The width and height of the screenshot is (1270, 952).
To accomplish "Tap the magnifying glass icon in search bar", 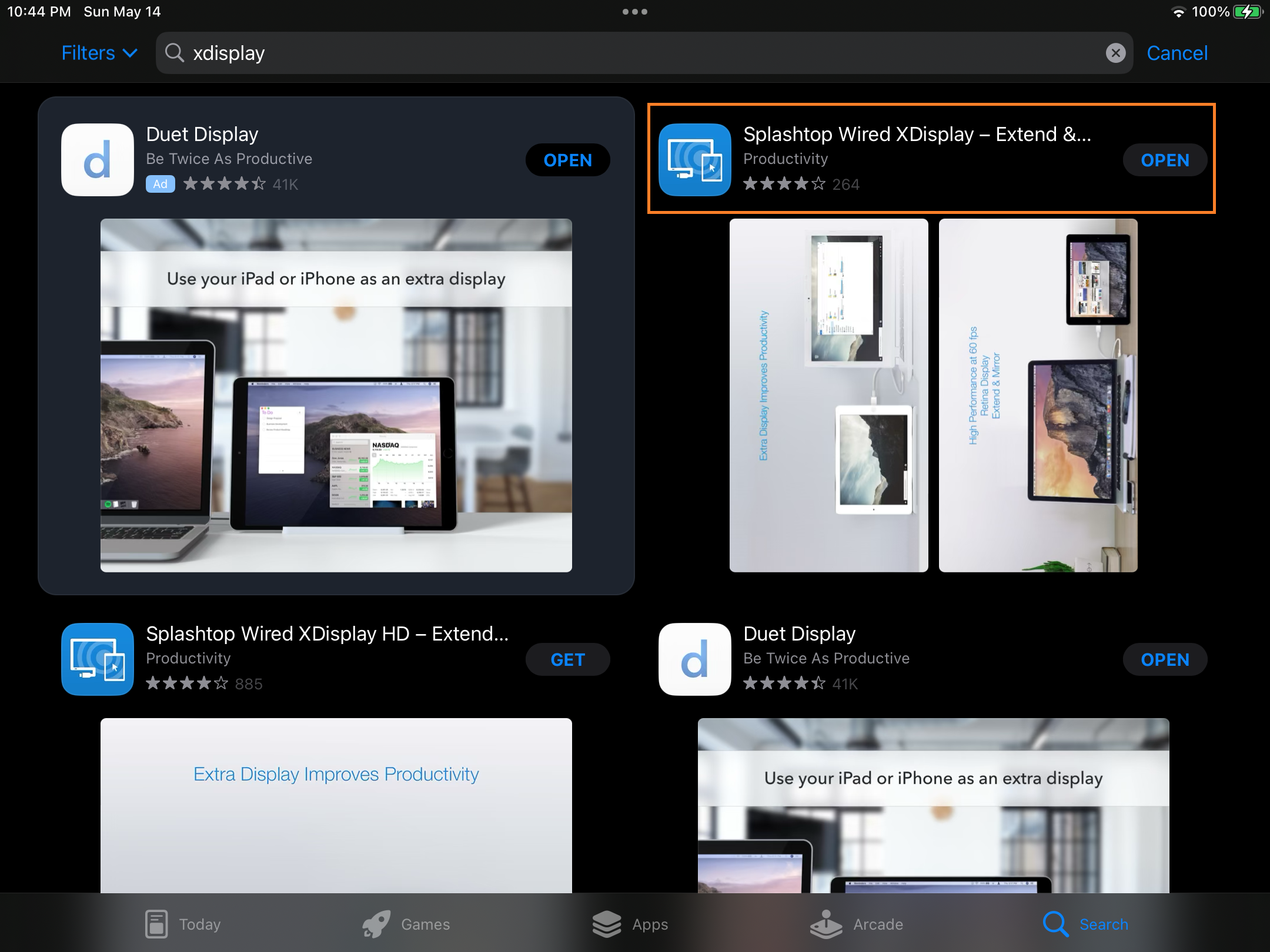I will point(174,53).
